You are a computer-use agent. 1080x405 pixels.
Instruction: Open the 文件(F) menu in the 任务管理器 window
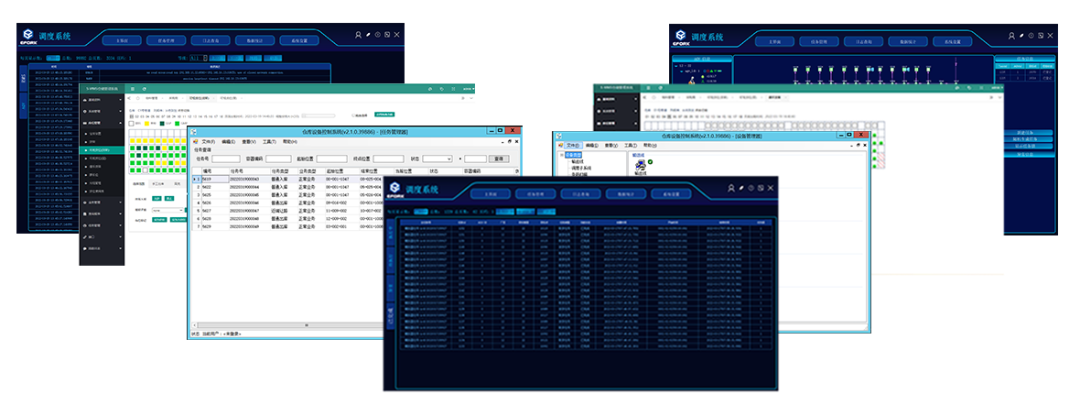tap(208, 142)
